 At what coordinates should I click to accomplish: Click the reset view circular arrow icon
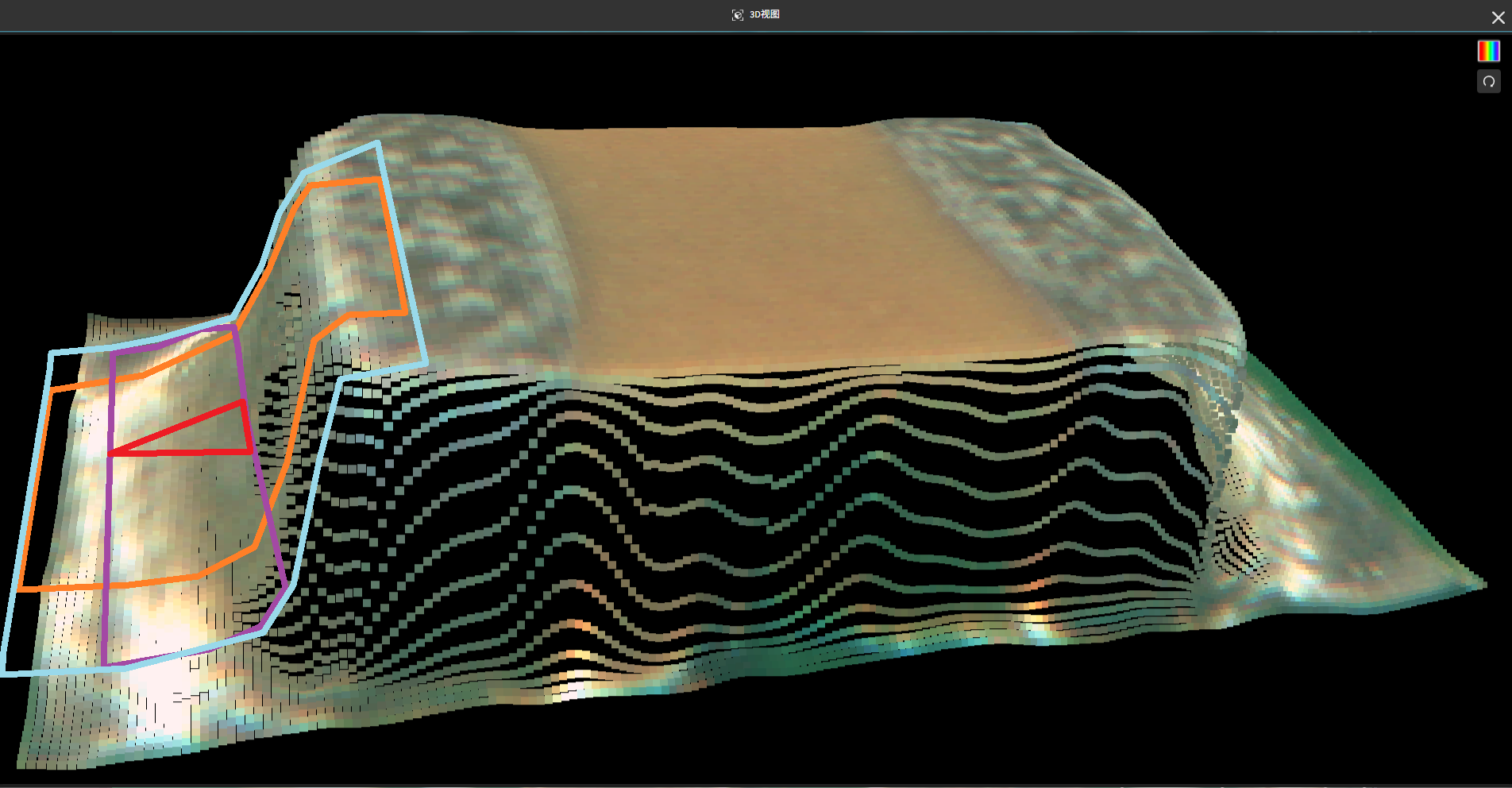click(1488, 81)
